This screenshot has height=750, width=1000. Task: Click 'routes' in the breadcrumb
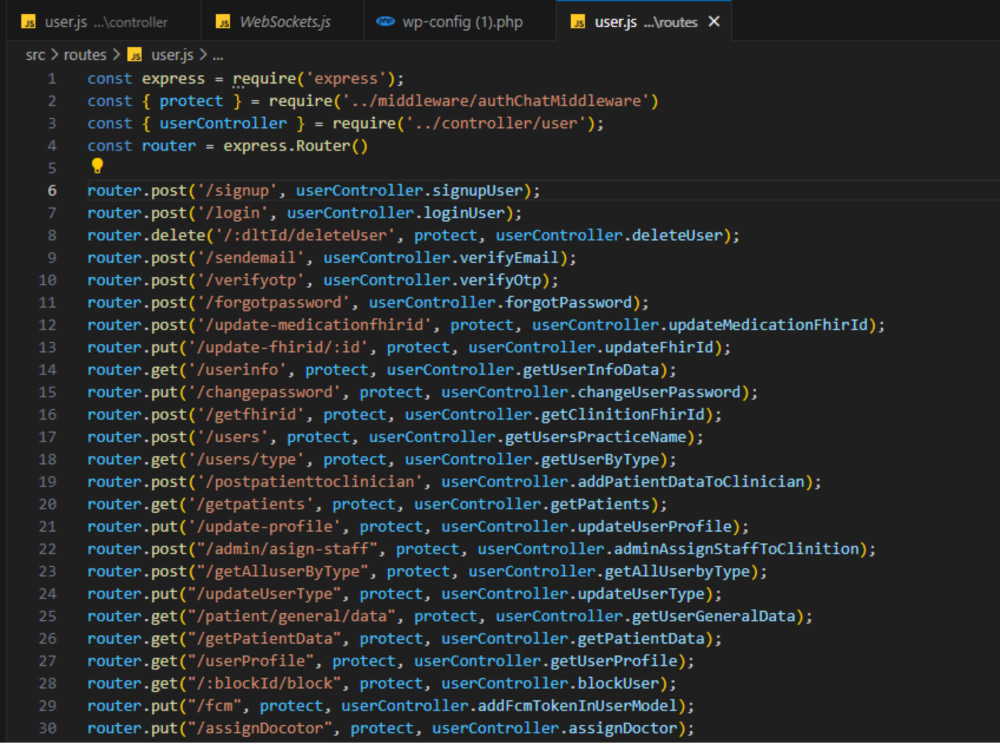85,55
